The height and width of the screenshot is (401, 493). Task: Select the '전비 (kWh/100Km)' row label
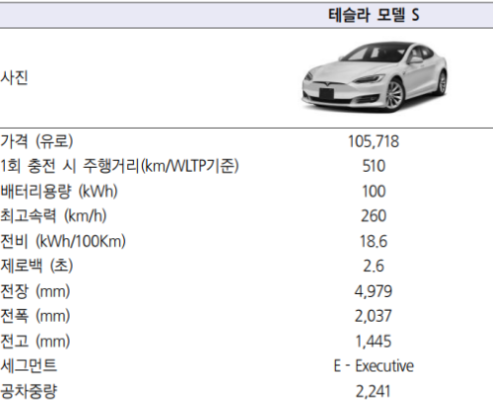pyautogui.click(x=63, y=241)
